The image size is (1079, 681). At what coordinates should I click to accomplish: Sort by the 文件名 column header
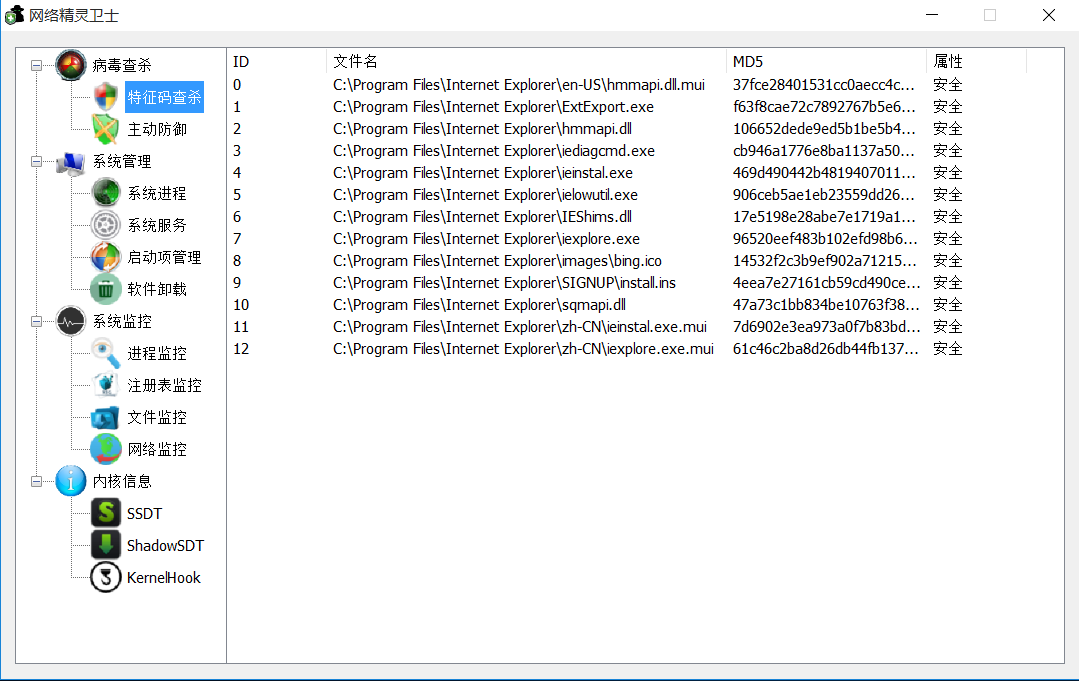[x=526, y=61]
